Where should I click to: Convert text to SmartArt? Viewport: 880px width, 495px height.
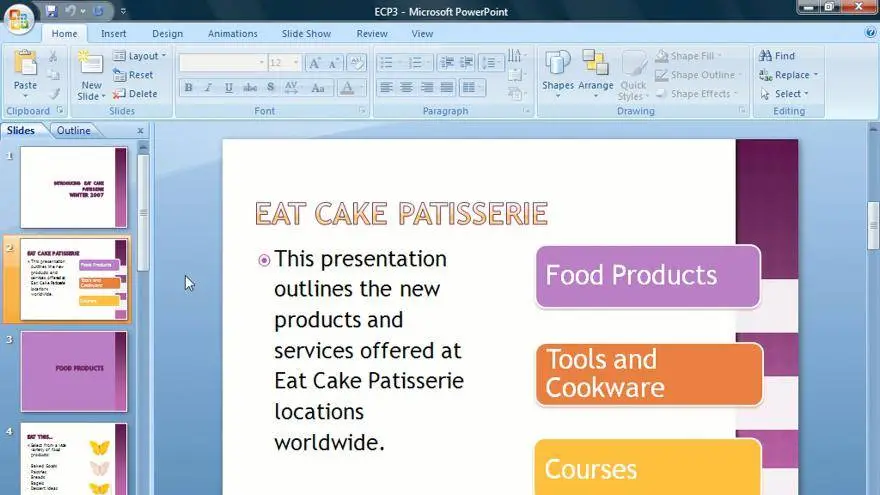pos(517,94)
